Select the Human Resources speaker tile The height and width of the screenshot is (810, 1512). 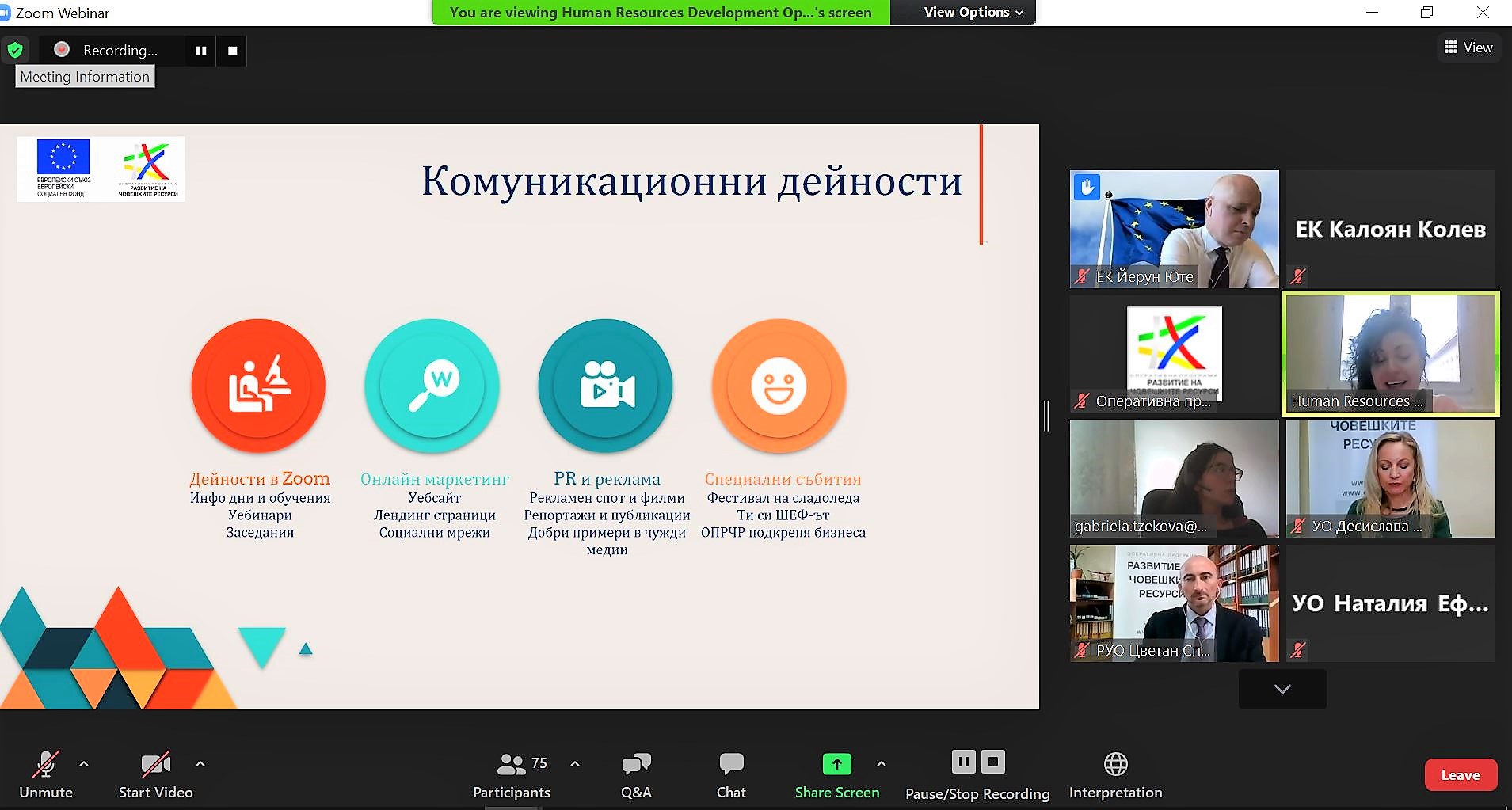(x=1391, y=354)
